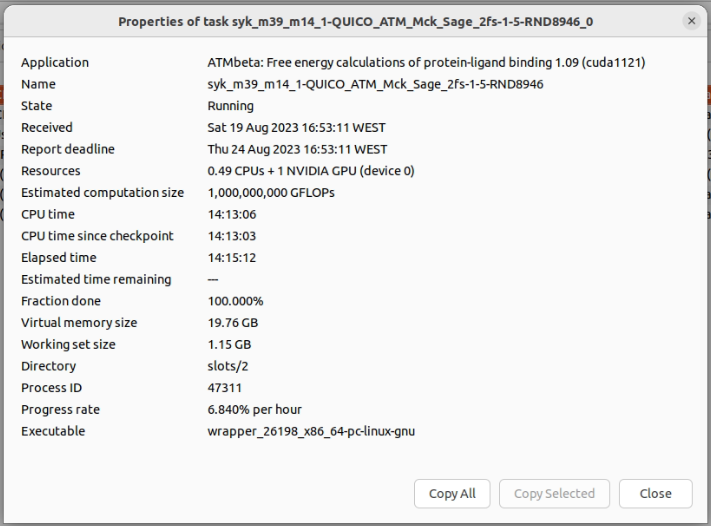This screenshot has width=711, height=526.
Task: Select the Application row
Action: 55,63
